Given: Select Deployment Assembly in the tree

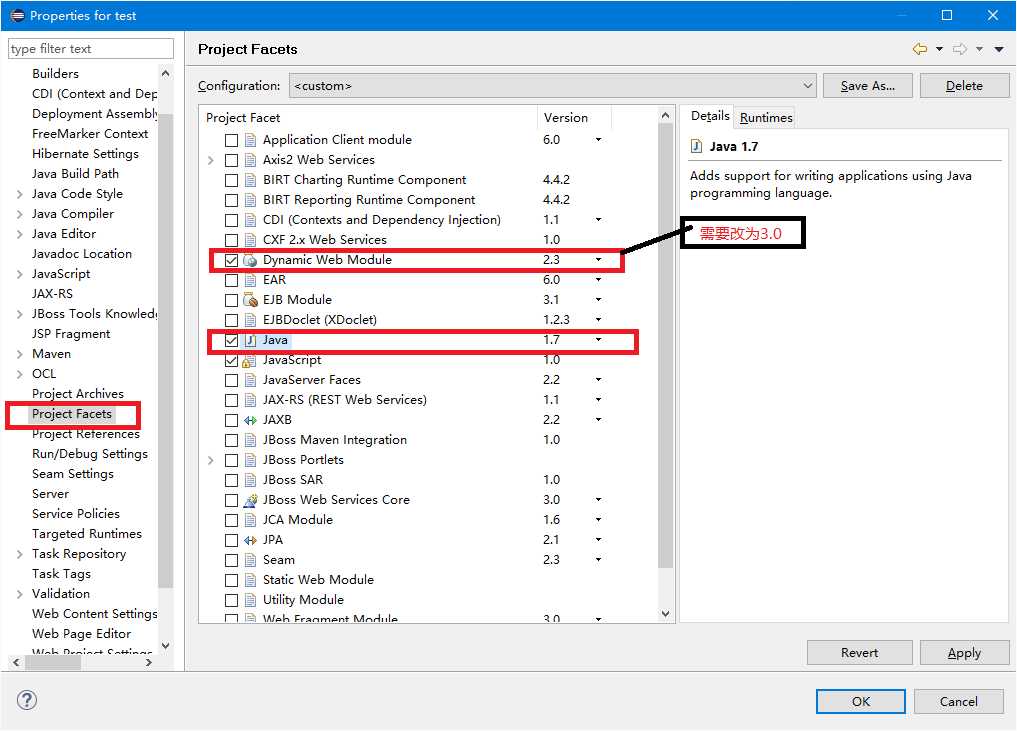Looking at the screenshot, I should 95,114.
